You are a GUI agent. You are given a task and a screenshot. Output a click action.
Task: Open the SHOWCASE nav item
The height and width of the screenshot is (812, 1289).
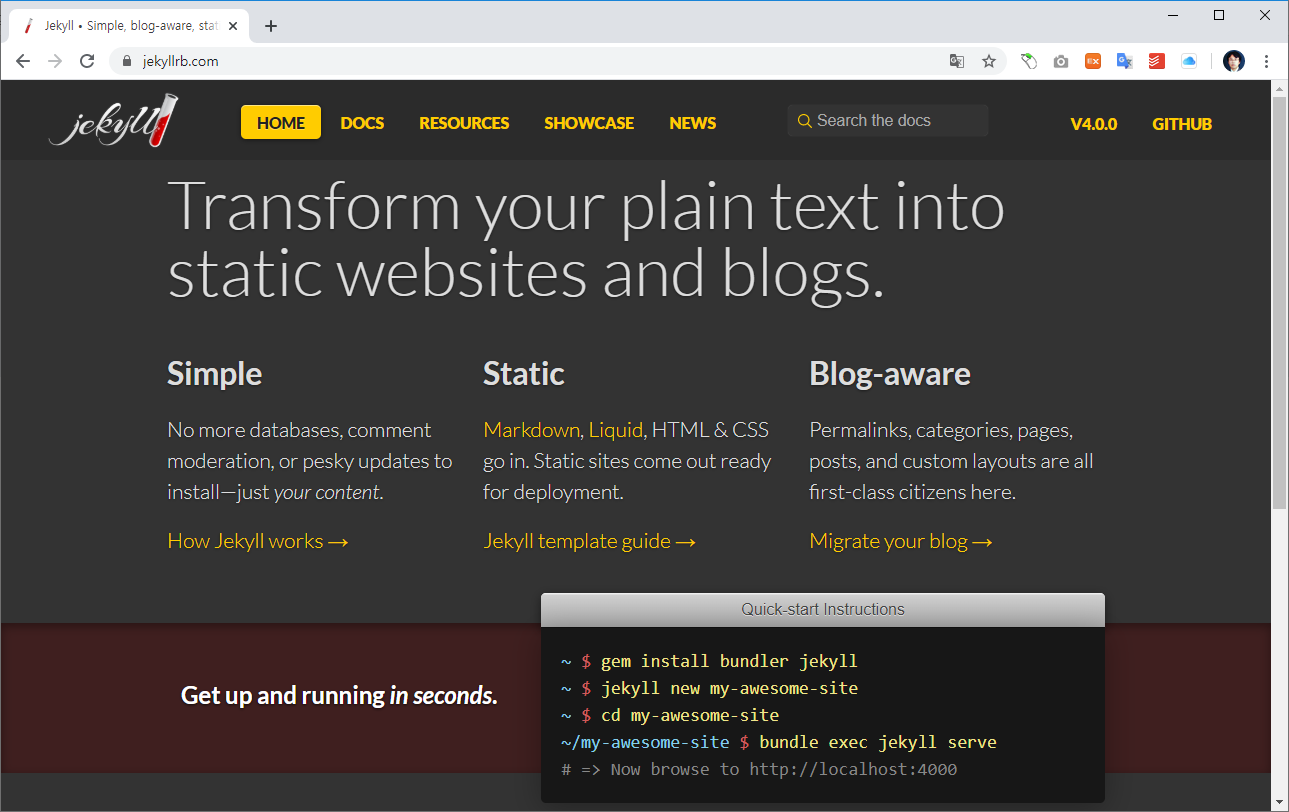[589, 123]
